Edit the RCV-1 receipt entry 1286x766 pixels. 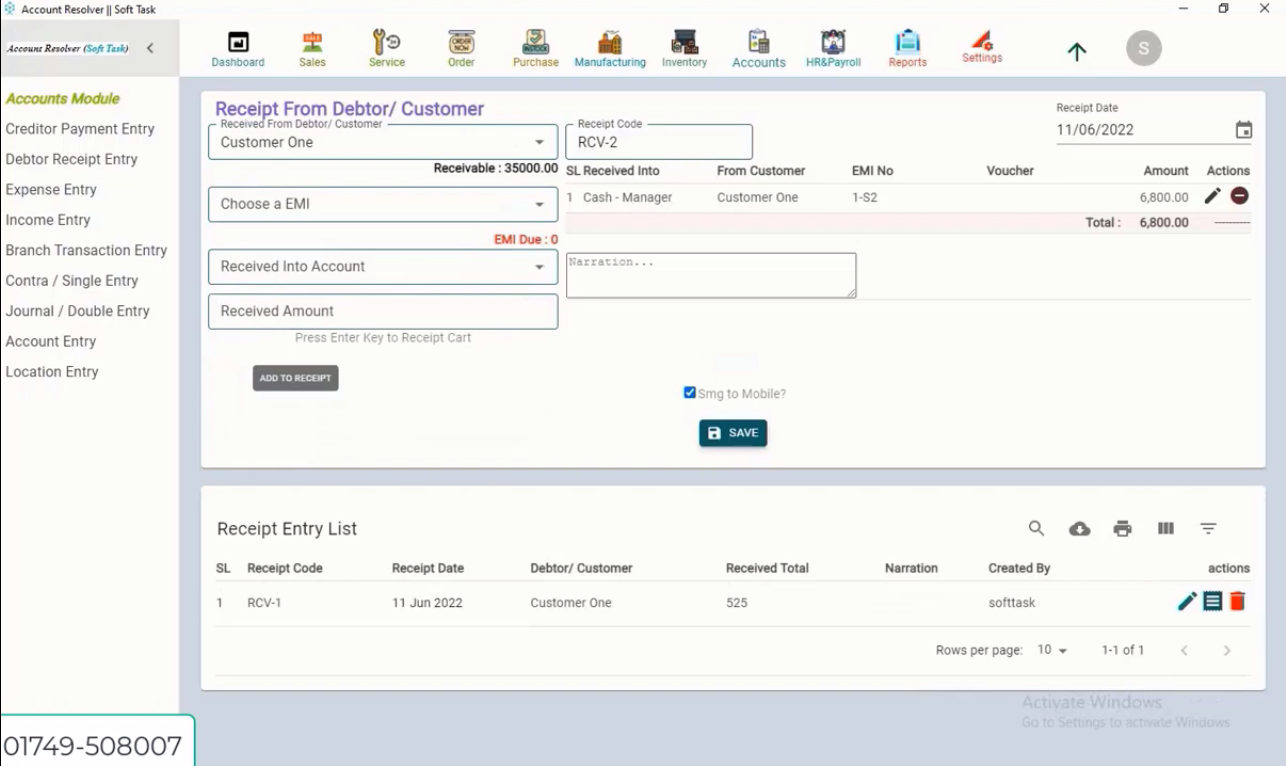[x=1186, y=602]
